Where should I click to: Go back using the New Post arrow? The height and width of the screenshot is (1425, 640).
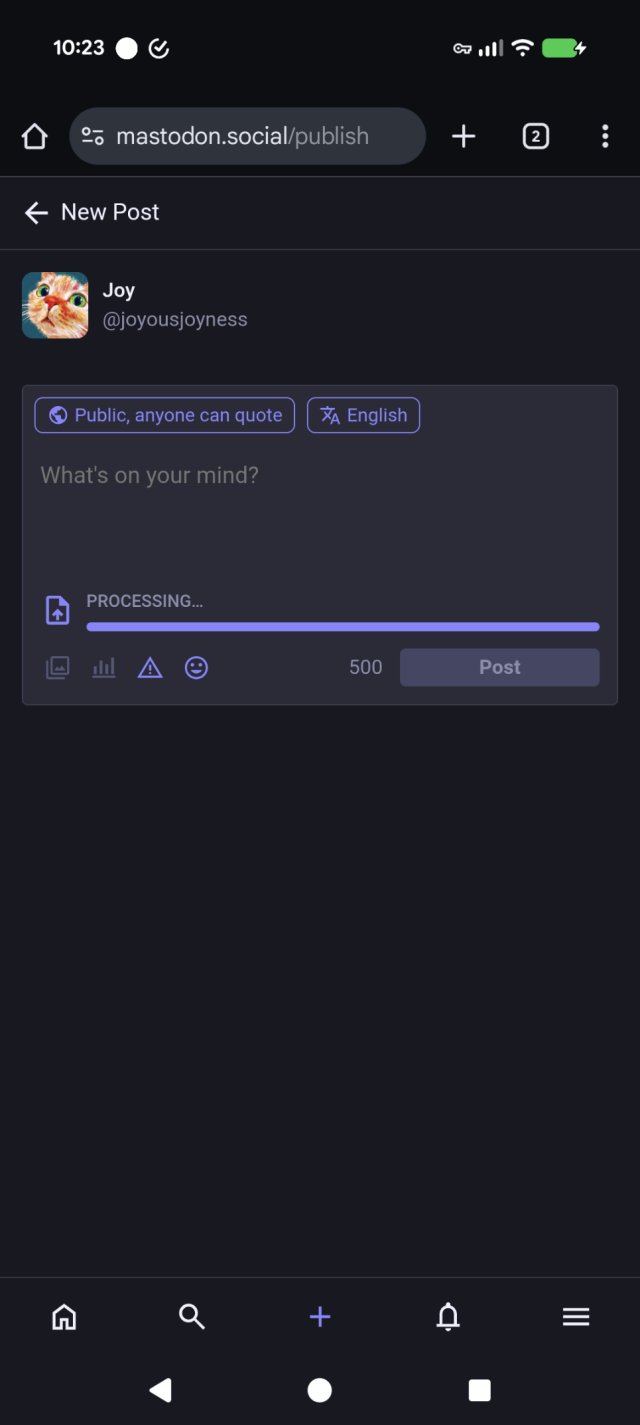(x=36, y=212)
